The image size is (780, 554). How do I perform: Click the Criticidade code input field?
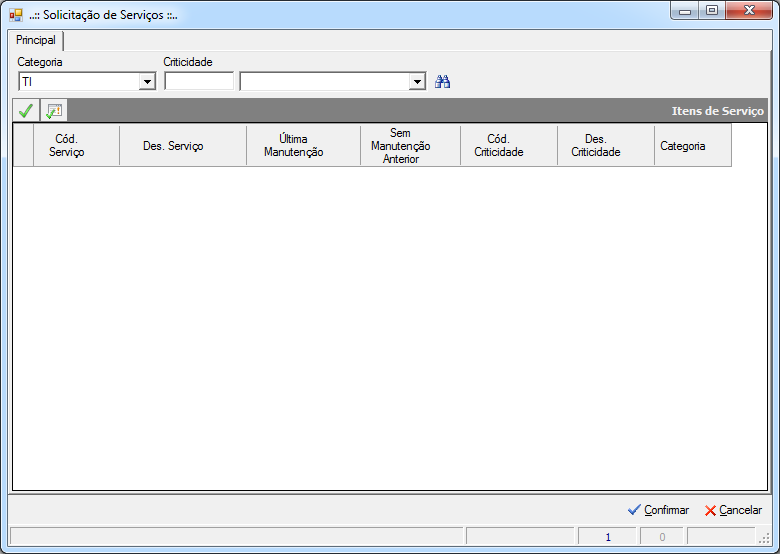199,81
